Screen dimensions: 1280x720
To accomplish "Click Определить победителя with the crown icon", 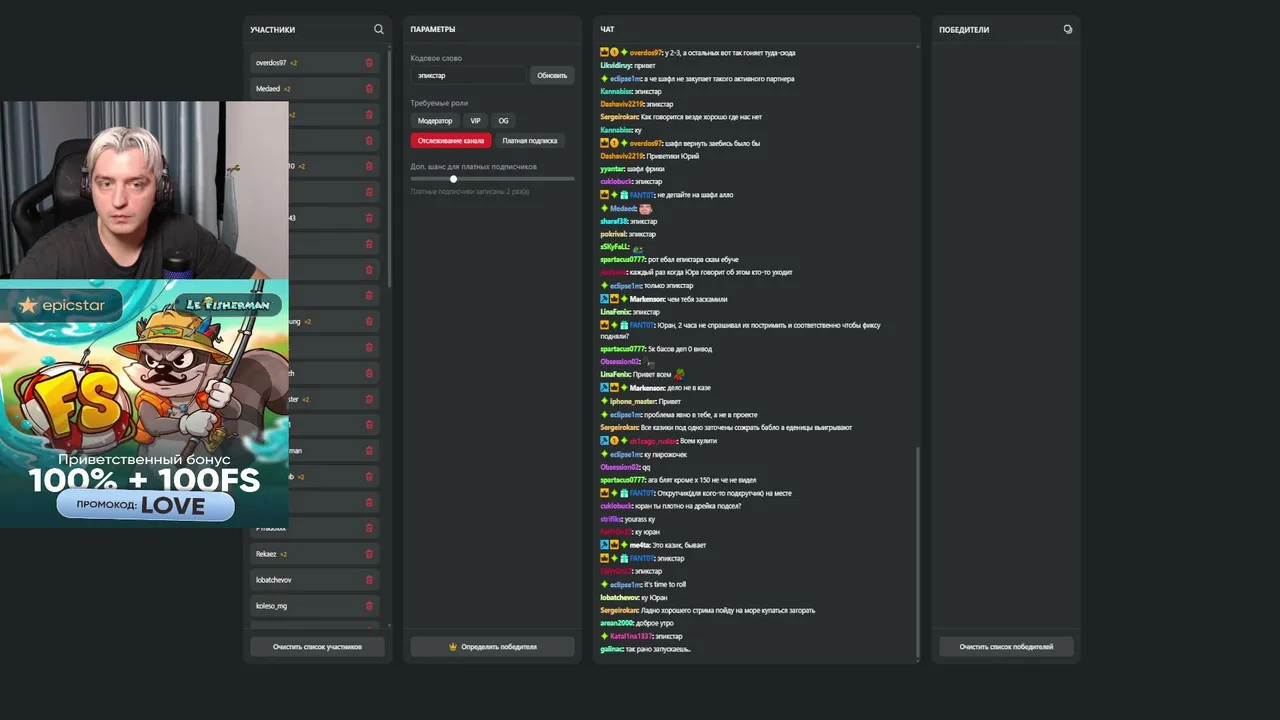I will pos(492,647).
